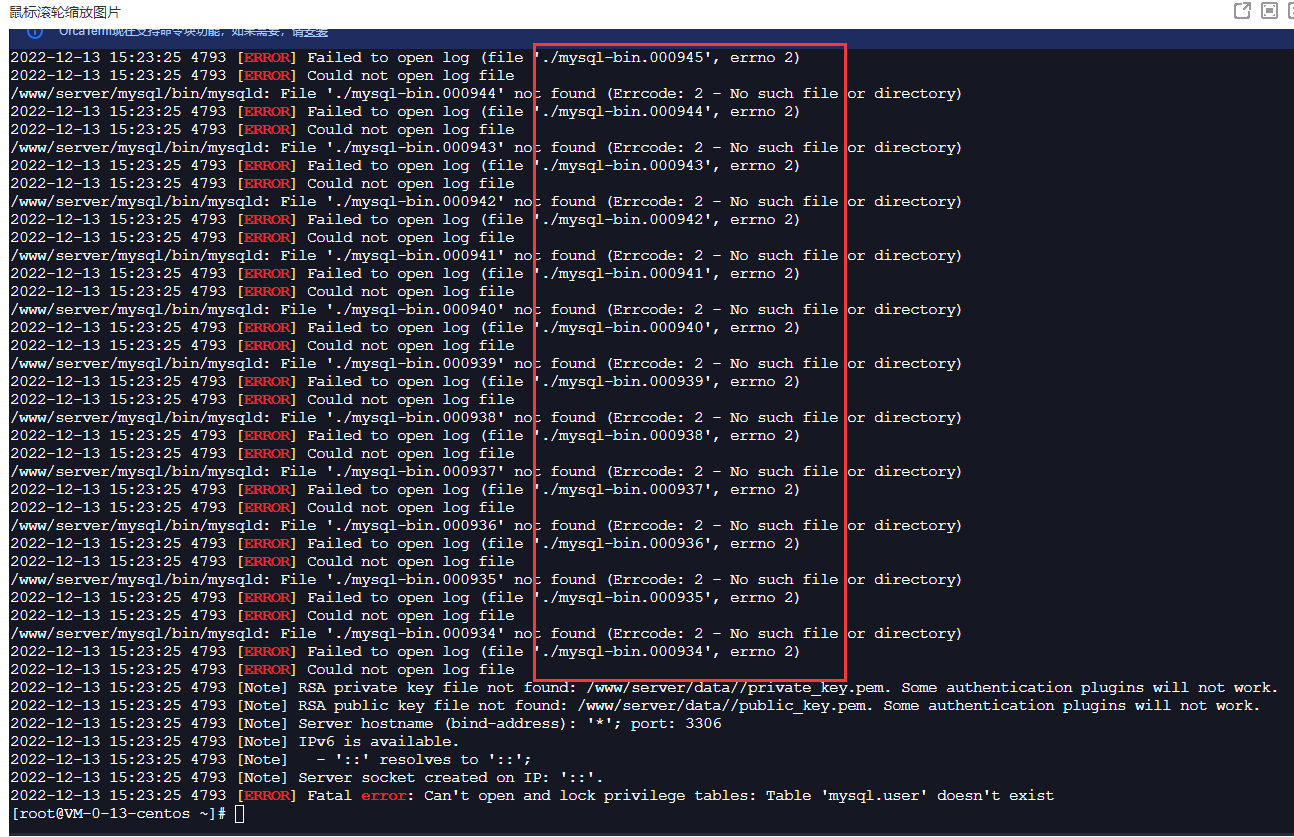Screen dimensions: 1294x837
Task: Click the terminal block cursor after the prompt
Action: pos(238,814)
